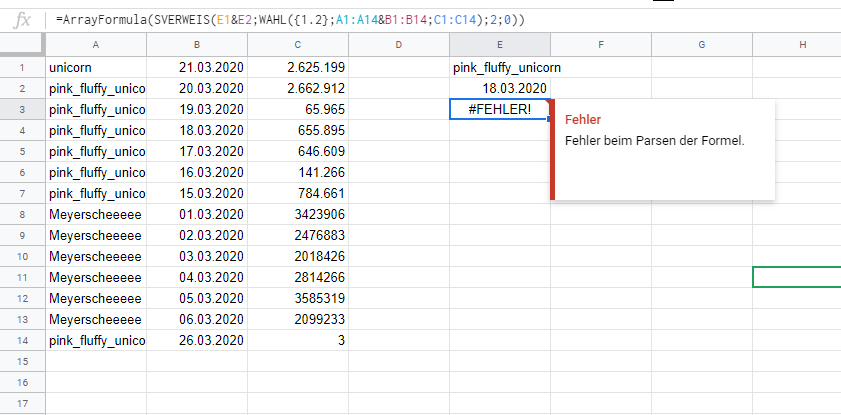
Task: Click cell containing 'unicorn' in A1
Action: pyautogui.click(x=95, y=68)
